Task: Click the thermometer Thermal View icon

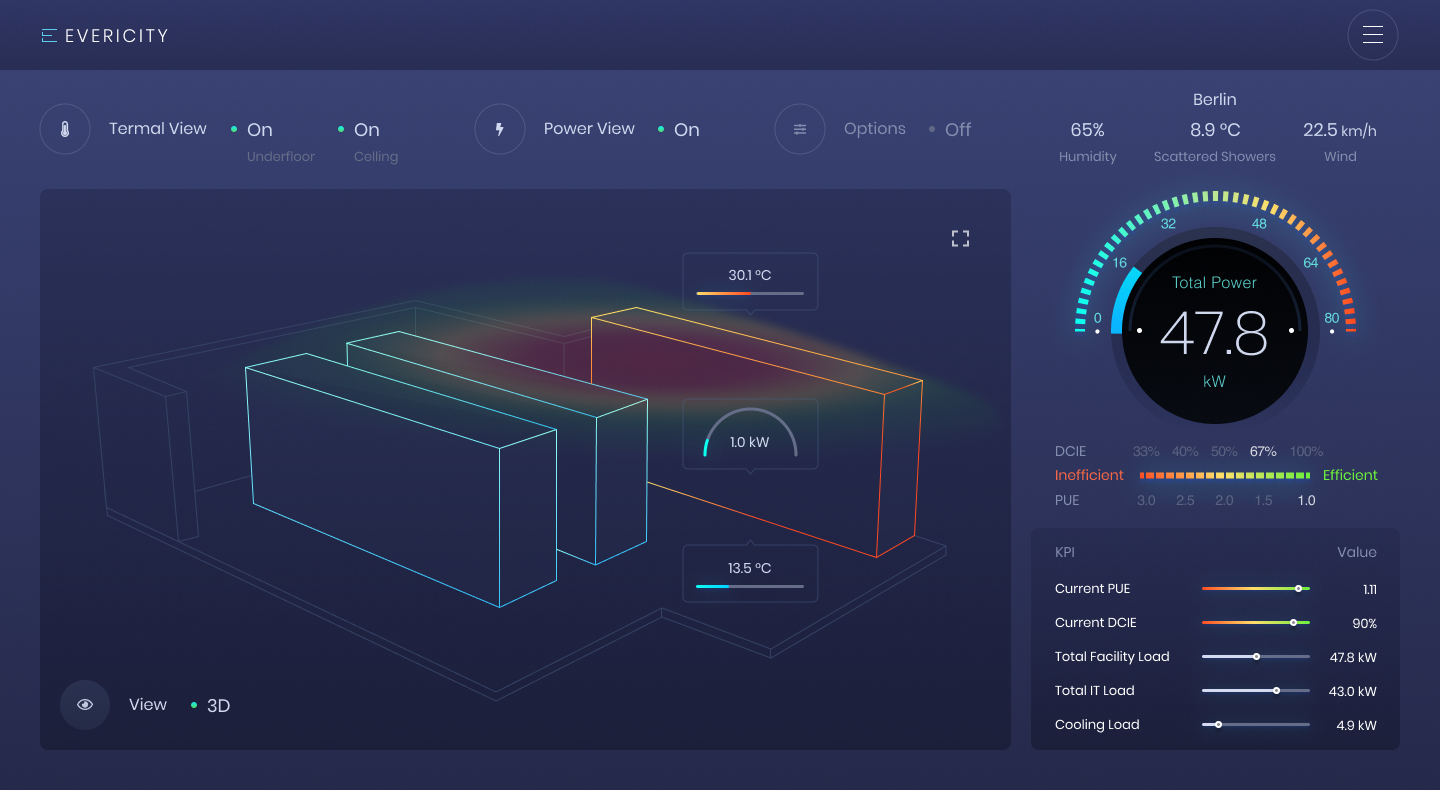Action: click(x=65, y=130)
